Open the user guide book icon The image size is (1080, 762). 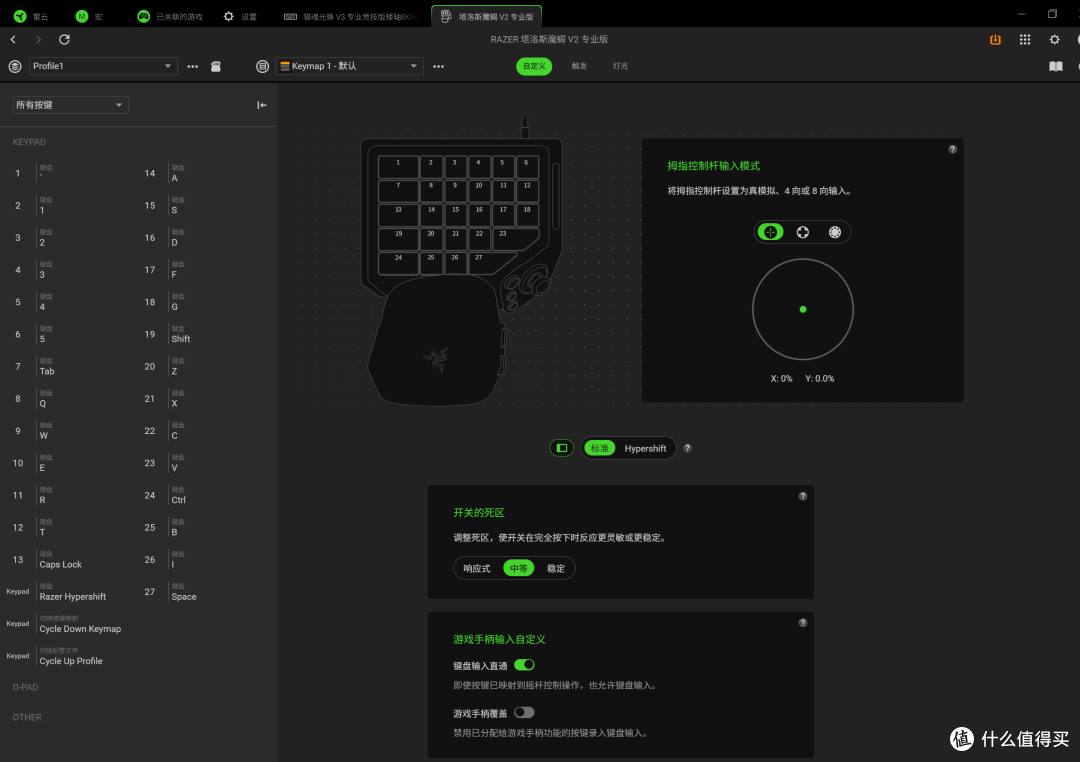coord(1056,66)
